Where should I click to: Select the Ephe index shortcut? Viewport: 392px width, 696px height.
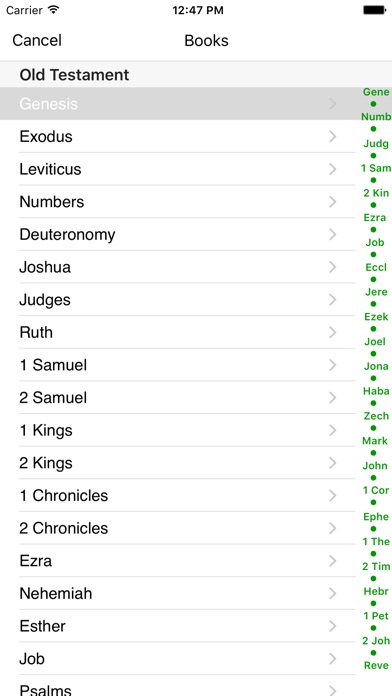point(376,517)
